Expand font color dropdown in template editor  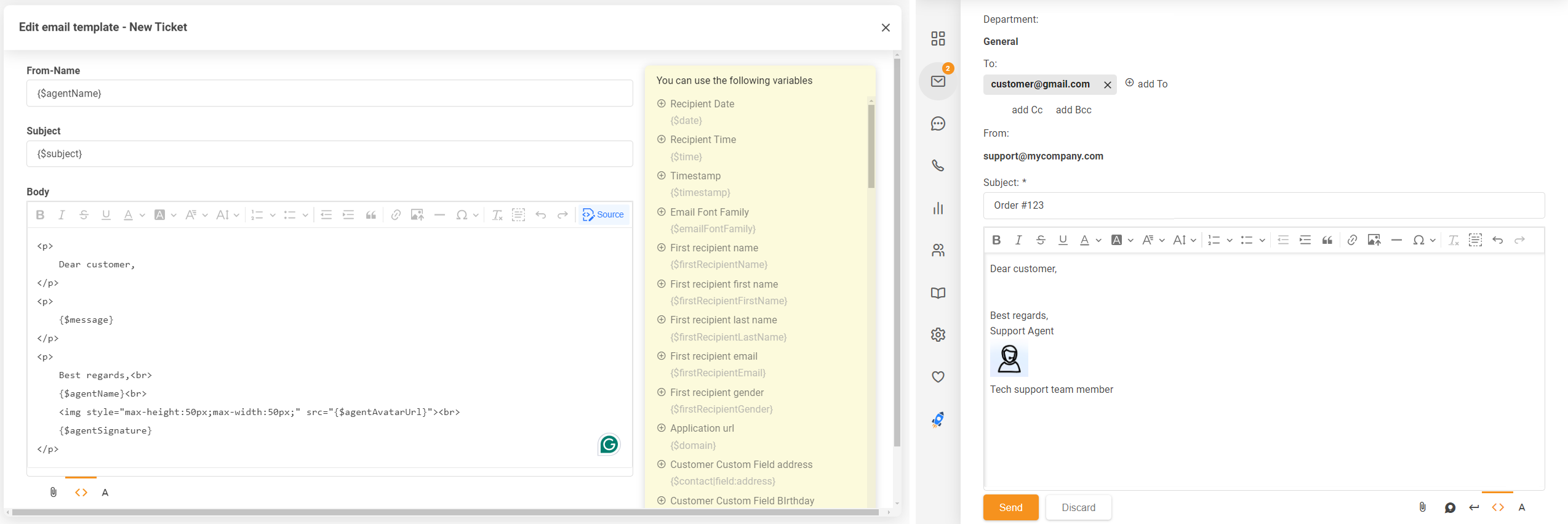[142, 215]
